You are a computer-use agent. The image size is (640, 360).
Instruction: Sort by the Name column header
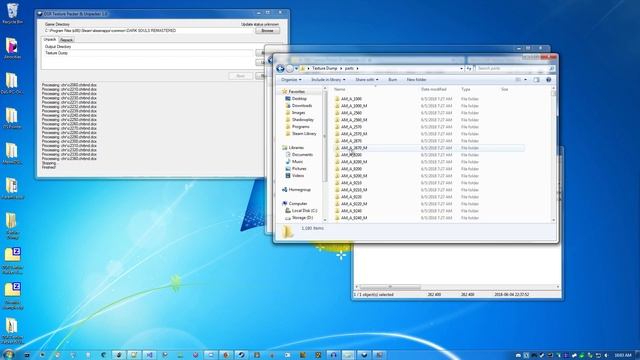pos(340,89)
